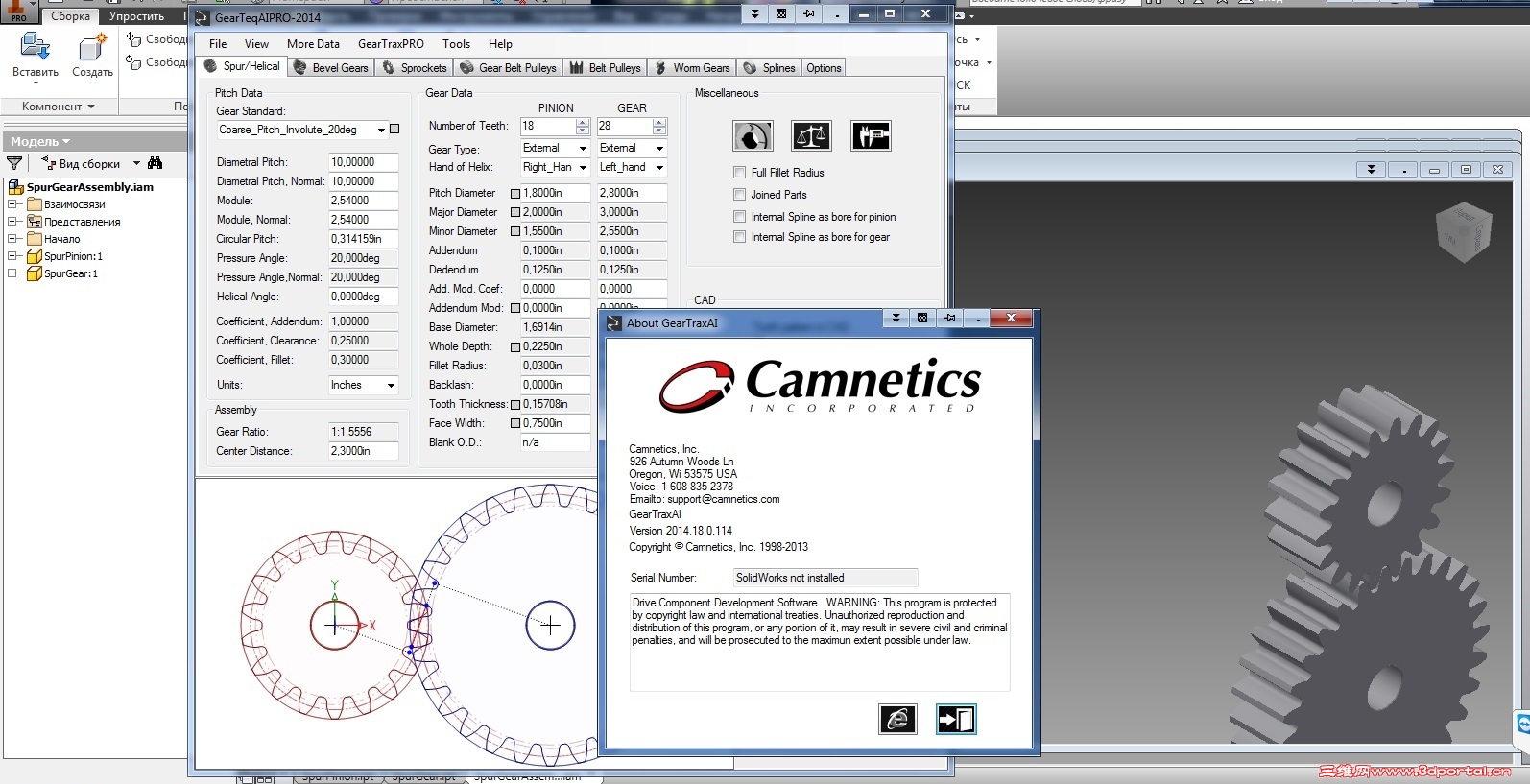The image size is (1530, 784).
Task: Click the Вид сборки assembly view icon
Action: [49, 163]
